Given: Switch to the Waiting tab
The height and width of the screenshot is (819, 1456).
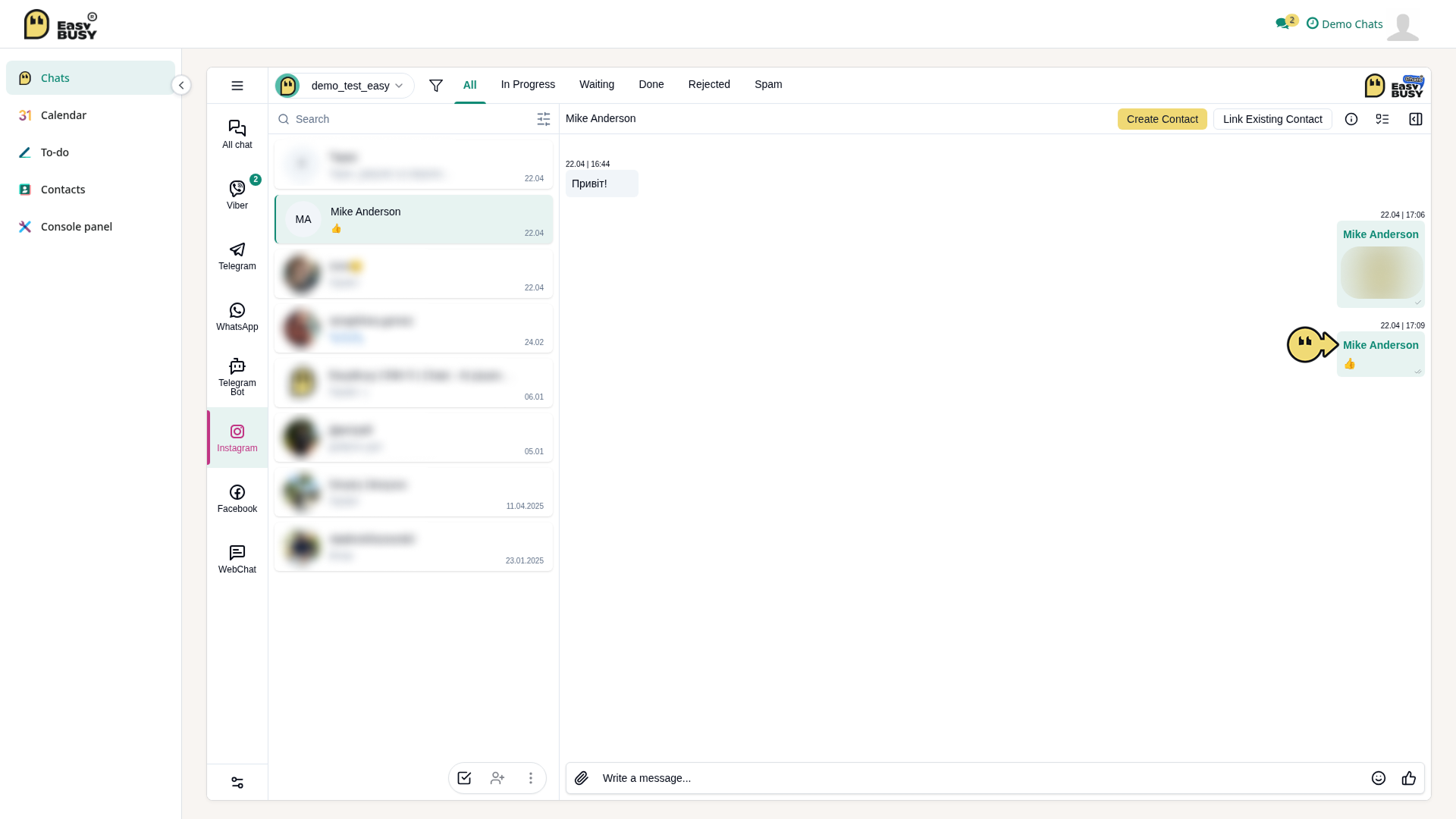Looking at the screenshot, I should click(597, 84).
